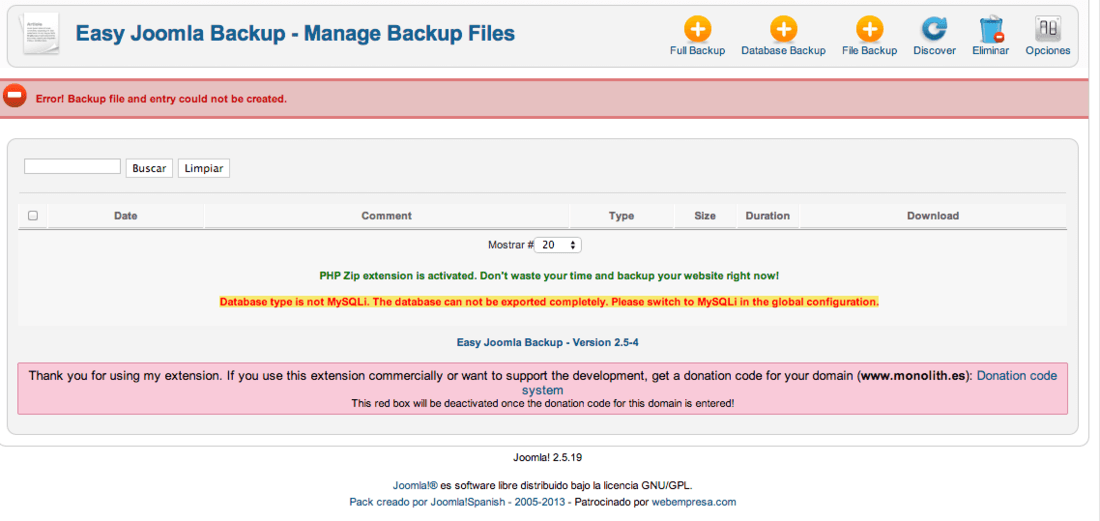Click the error message about backup file
The image size is (1100, 521).
pos(161,99)
